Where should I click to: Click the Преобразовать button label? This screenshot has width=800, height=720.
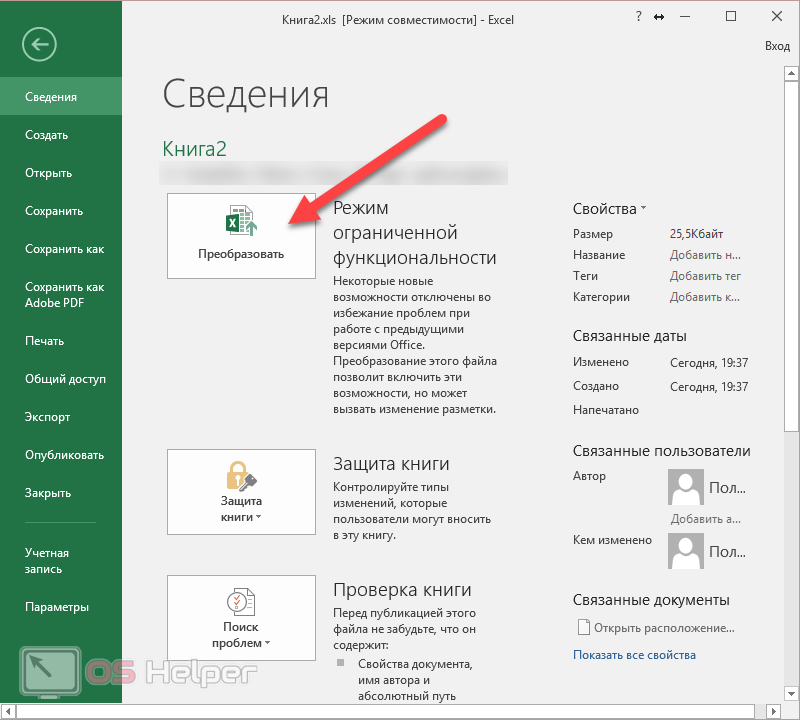coord(241,254)
